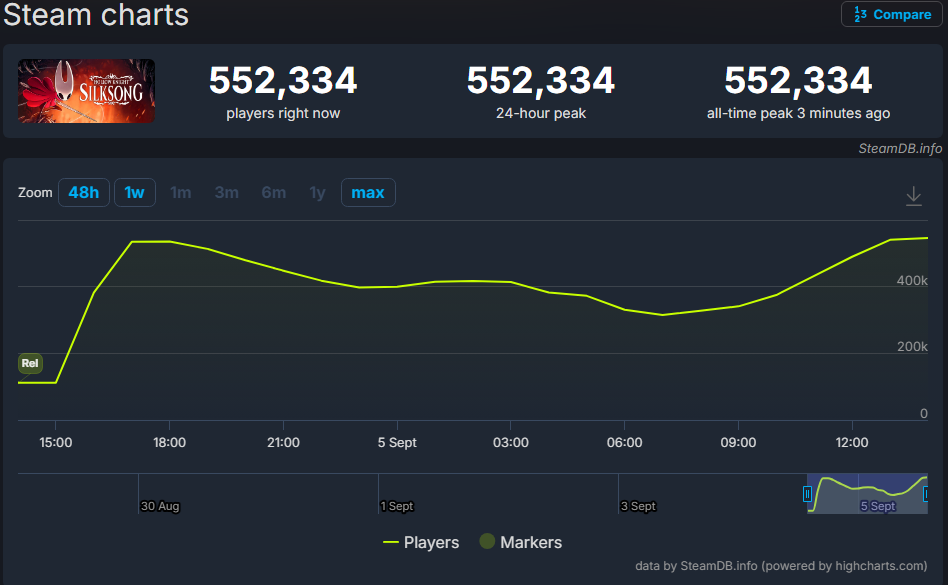Screen dimensions: 948x585
Task: Select the 3m zoom option
Action: (227, 193)
